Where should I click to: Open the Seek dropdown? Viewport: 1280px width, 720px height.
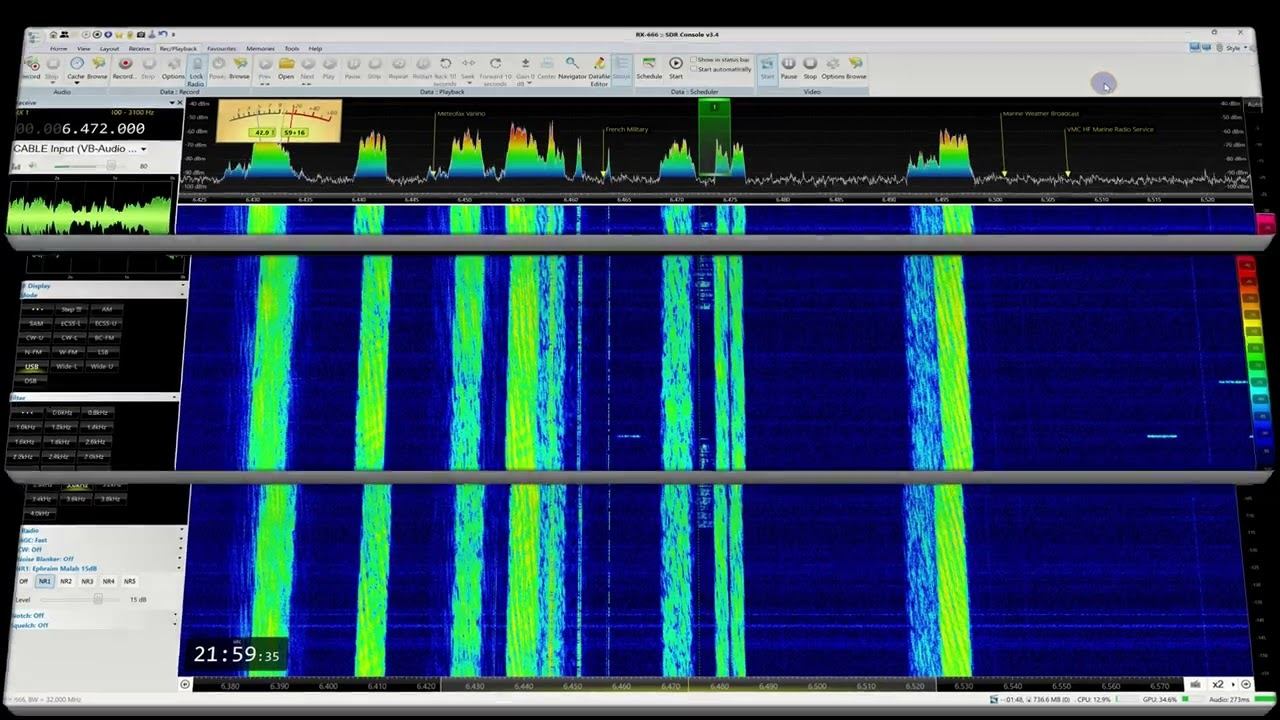point(468,68)
